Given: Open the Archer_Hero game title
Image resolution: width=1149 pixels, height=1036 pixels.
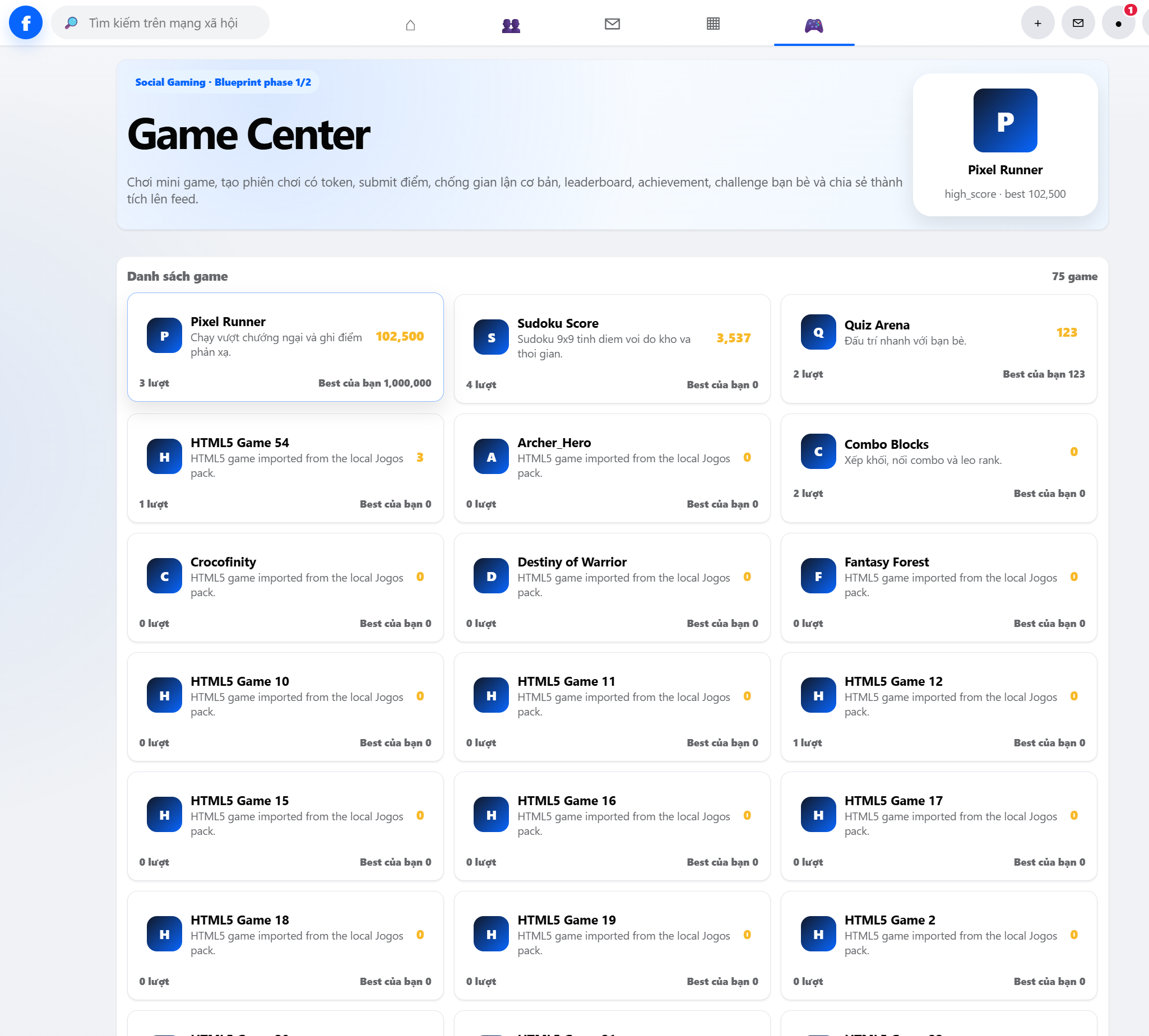Looking at the screenshot, I should 553,443.
